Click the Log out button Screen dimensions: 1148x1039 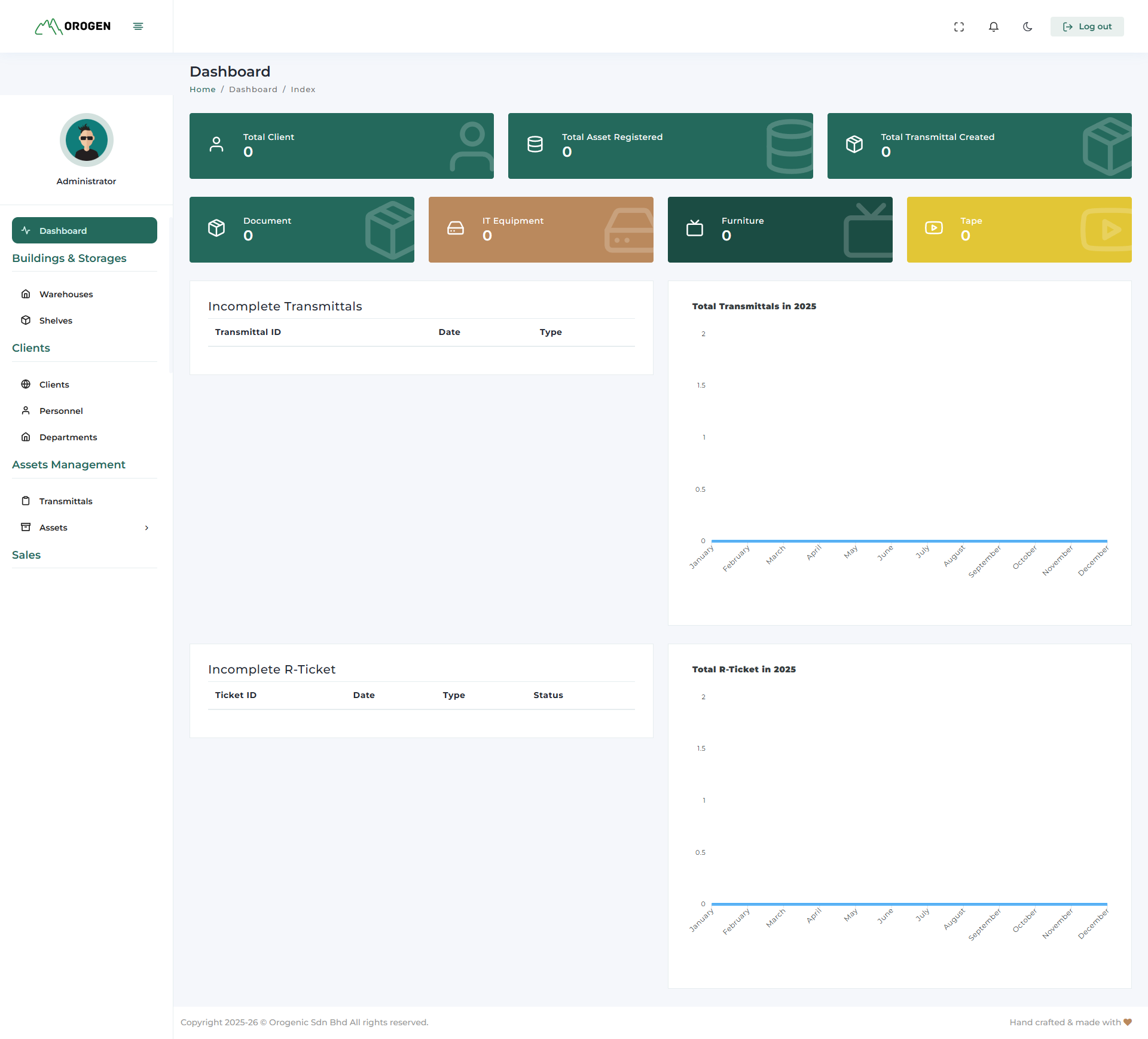[x=1087, y=27]
